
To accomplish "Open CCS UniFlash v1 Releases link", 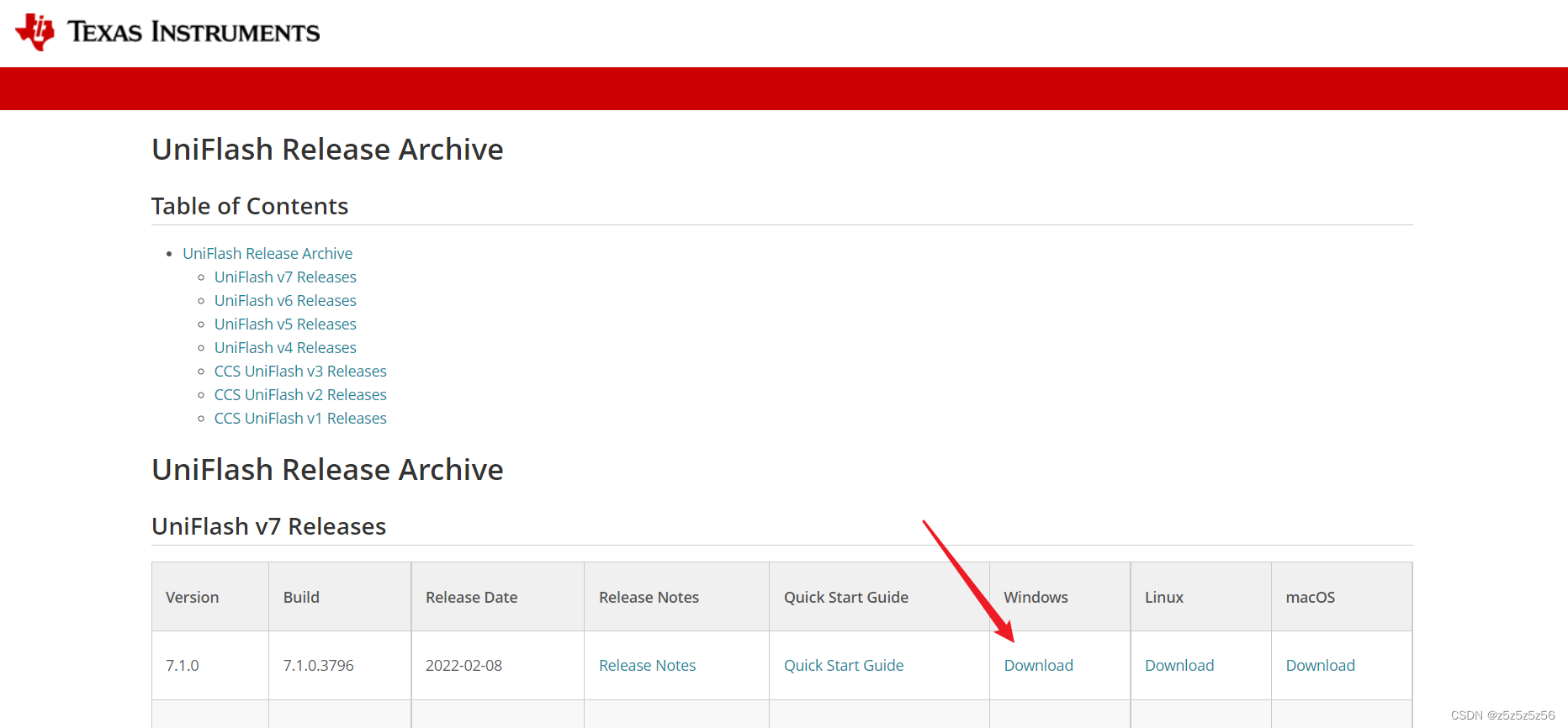I will pyautogui.click(x=300, y=418).
